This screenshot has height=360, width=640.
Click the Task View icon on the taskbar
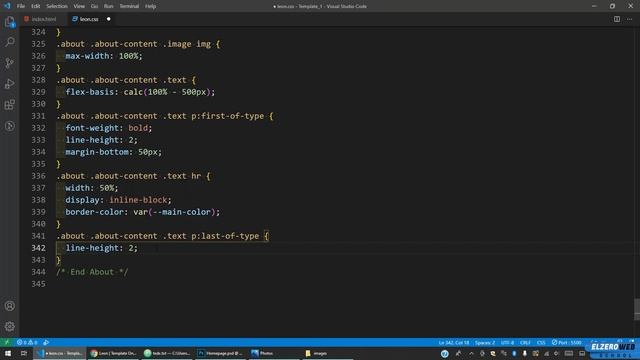click(24, 353)
